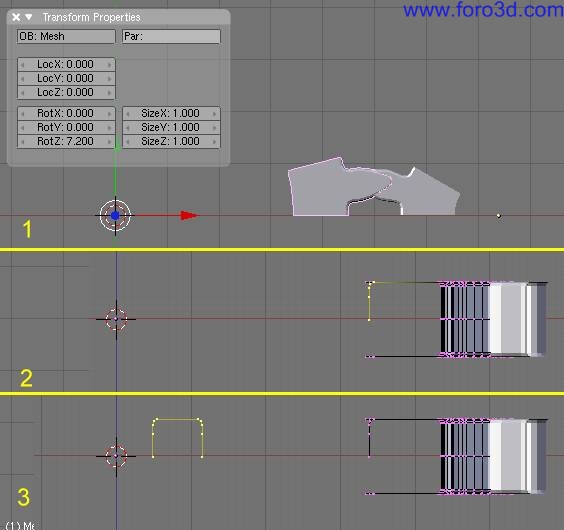The width and height of the screenshot is (564, 530).
Task: Decrease SizeX with its left arrow
Action: (128, 113)
